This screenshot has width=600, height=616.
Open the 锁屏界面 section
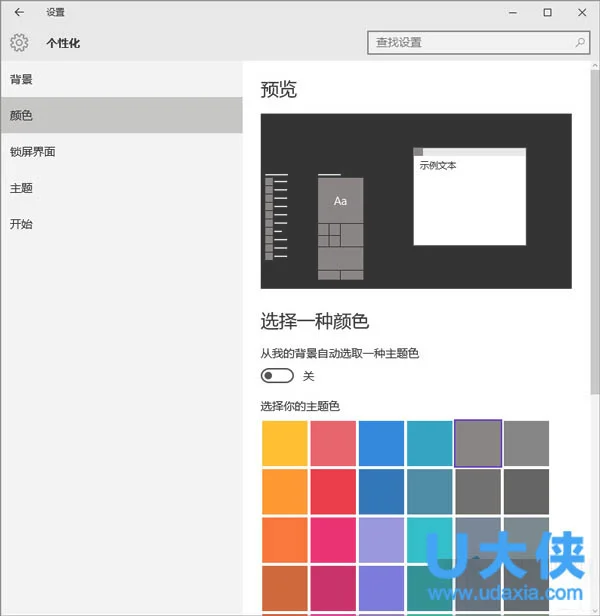121,152
